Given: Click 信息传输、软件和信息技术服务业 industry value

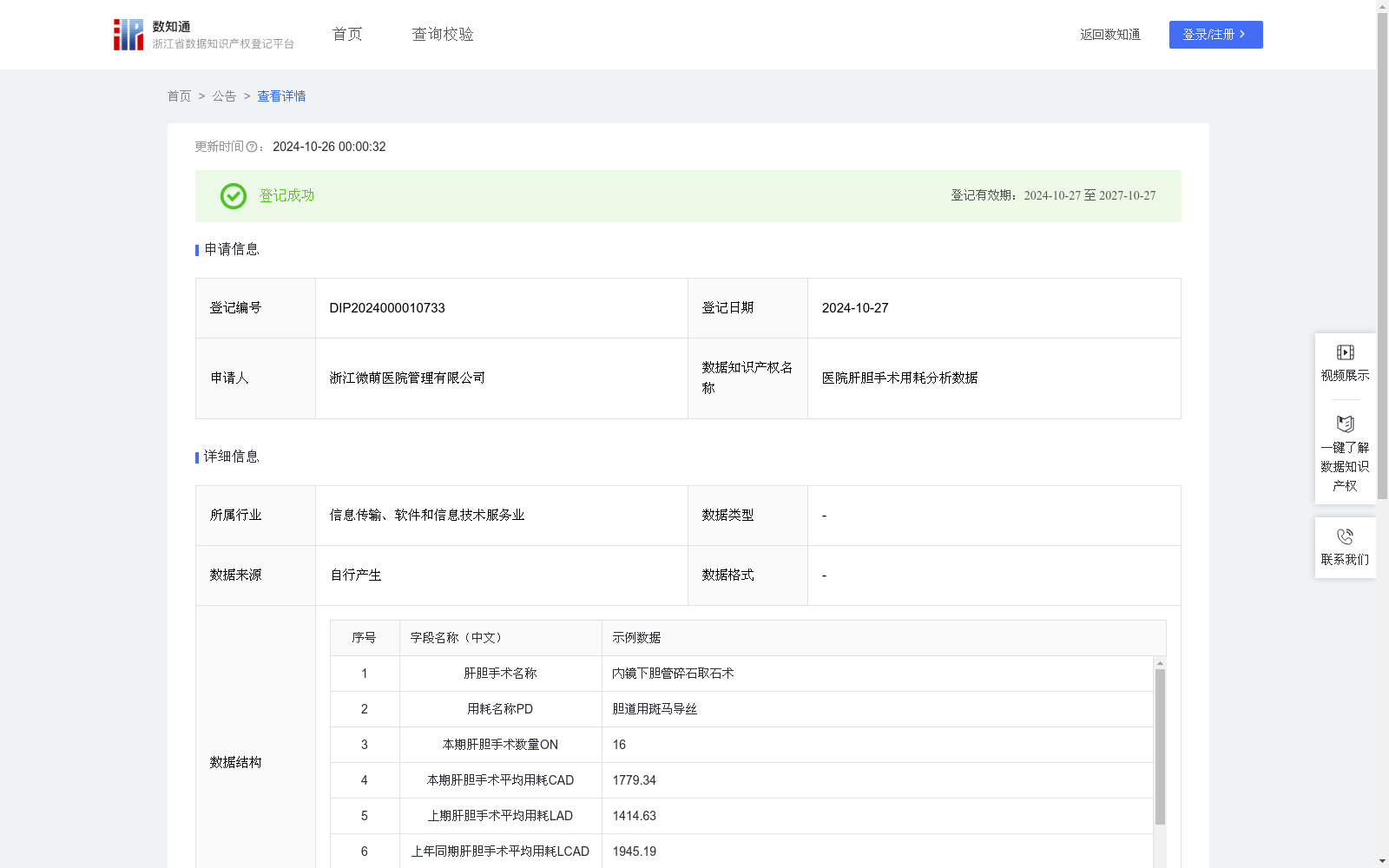Looking at the screenshot, I should point(427,516).
